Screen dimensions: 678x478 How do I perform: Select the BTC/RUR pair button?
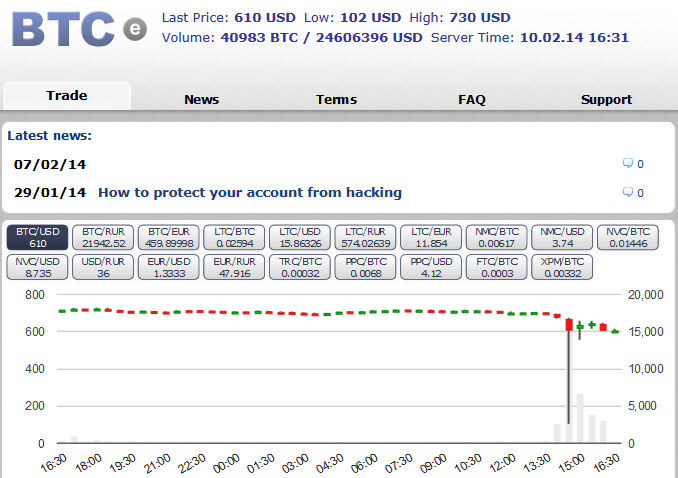pyautogui.click(x=103, y=237)
